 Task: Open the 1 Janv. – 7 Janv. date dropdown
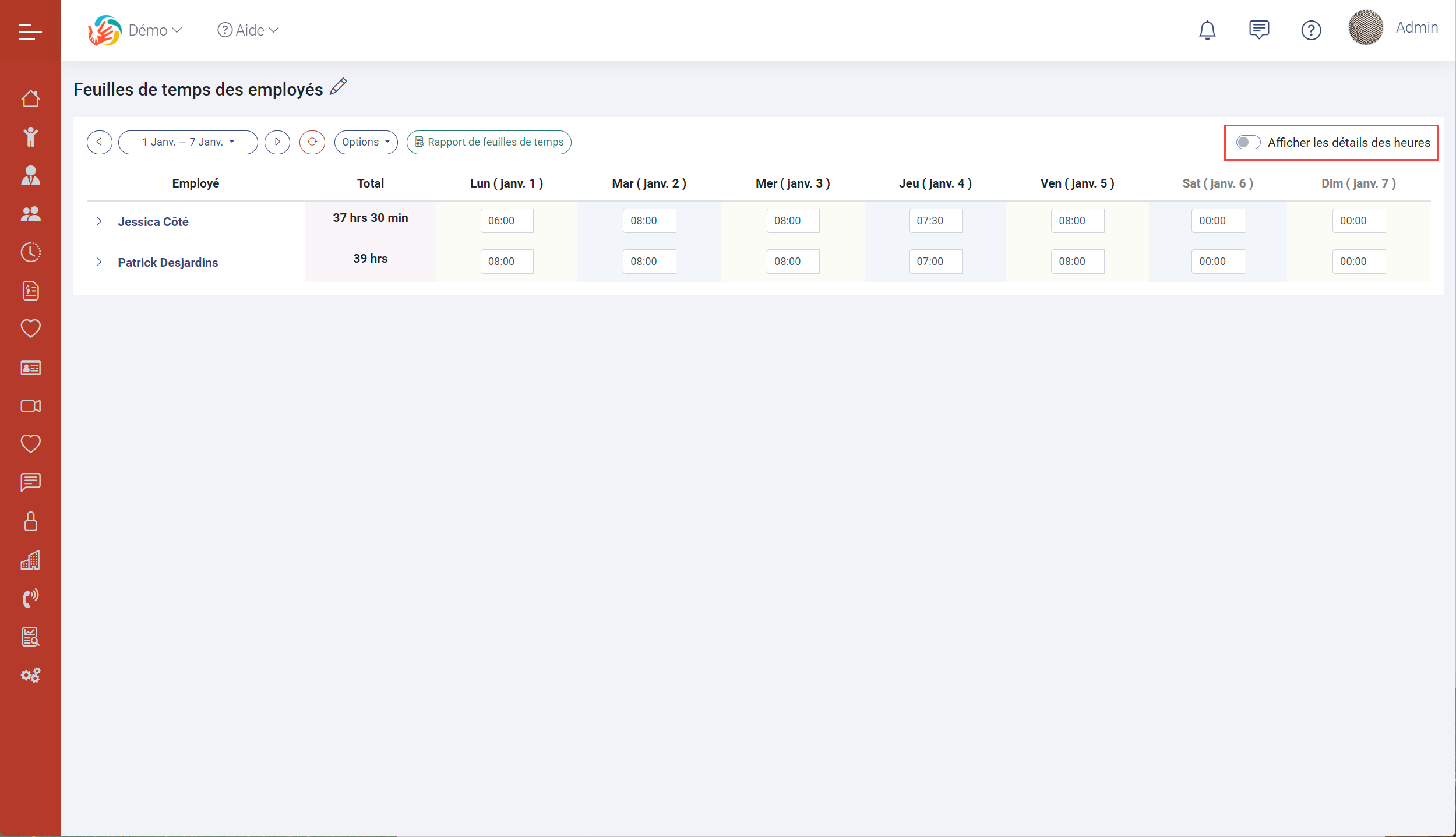click(188, 142)
